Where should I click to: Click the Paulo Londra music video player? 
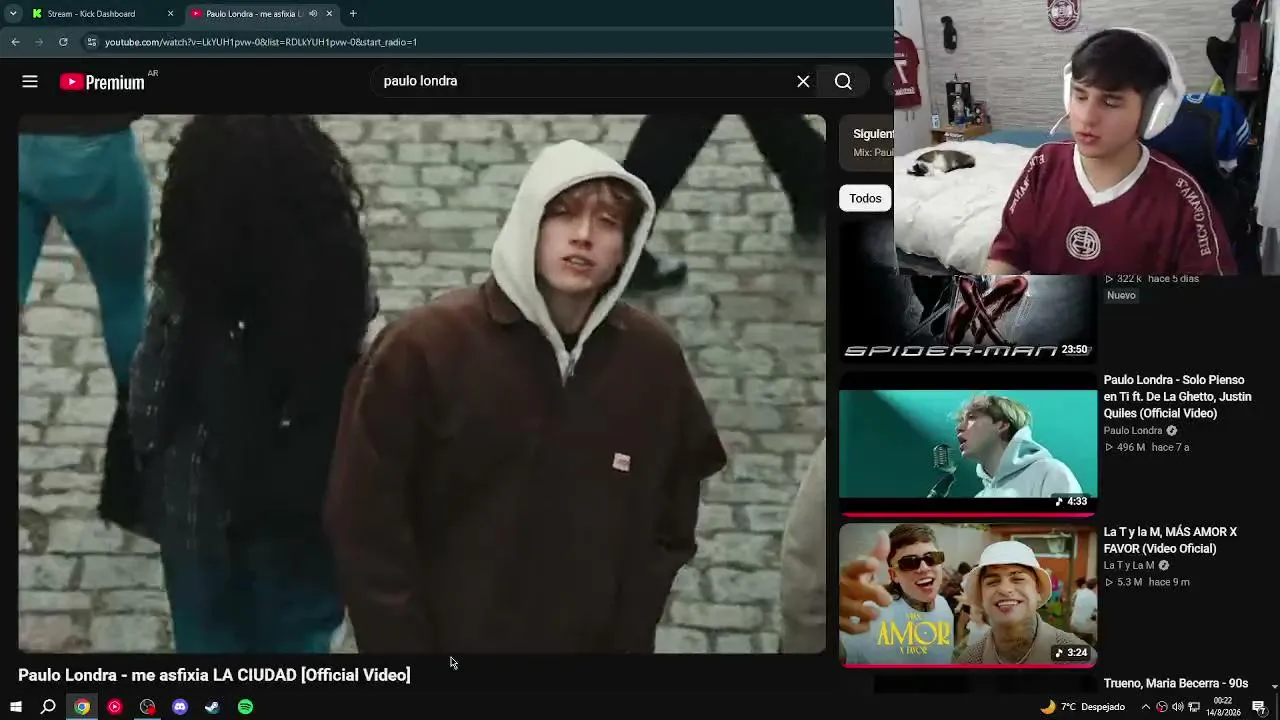(x=422, y=384)
